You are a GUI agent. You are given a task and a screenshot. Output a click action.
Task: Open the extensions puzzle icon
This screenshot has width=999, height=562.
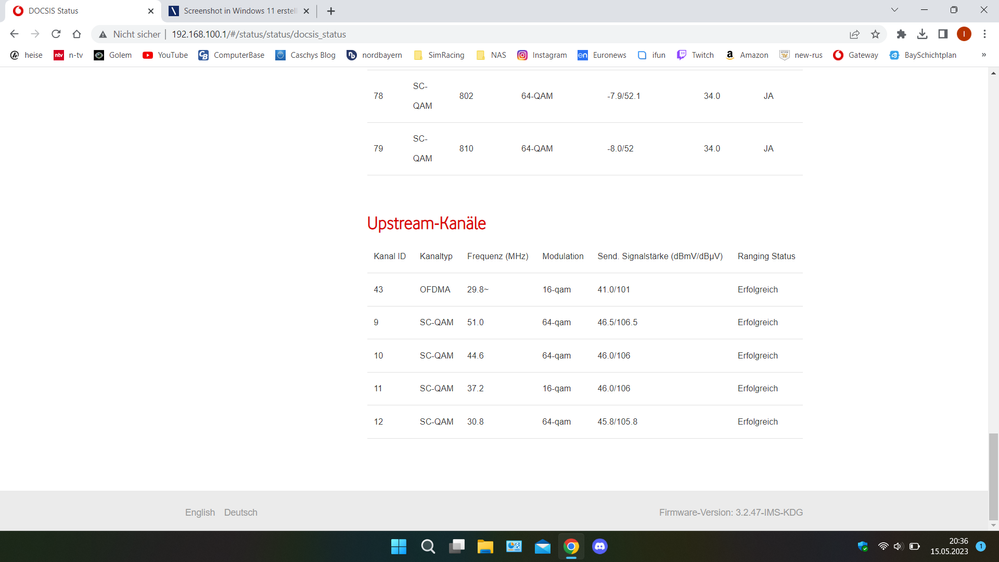[901, 34]
